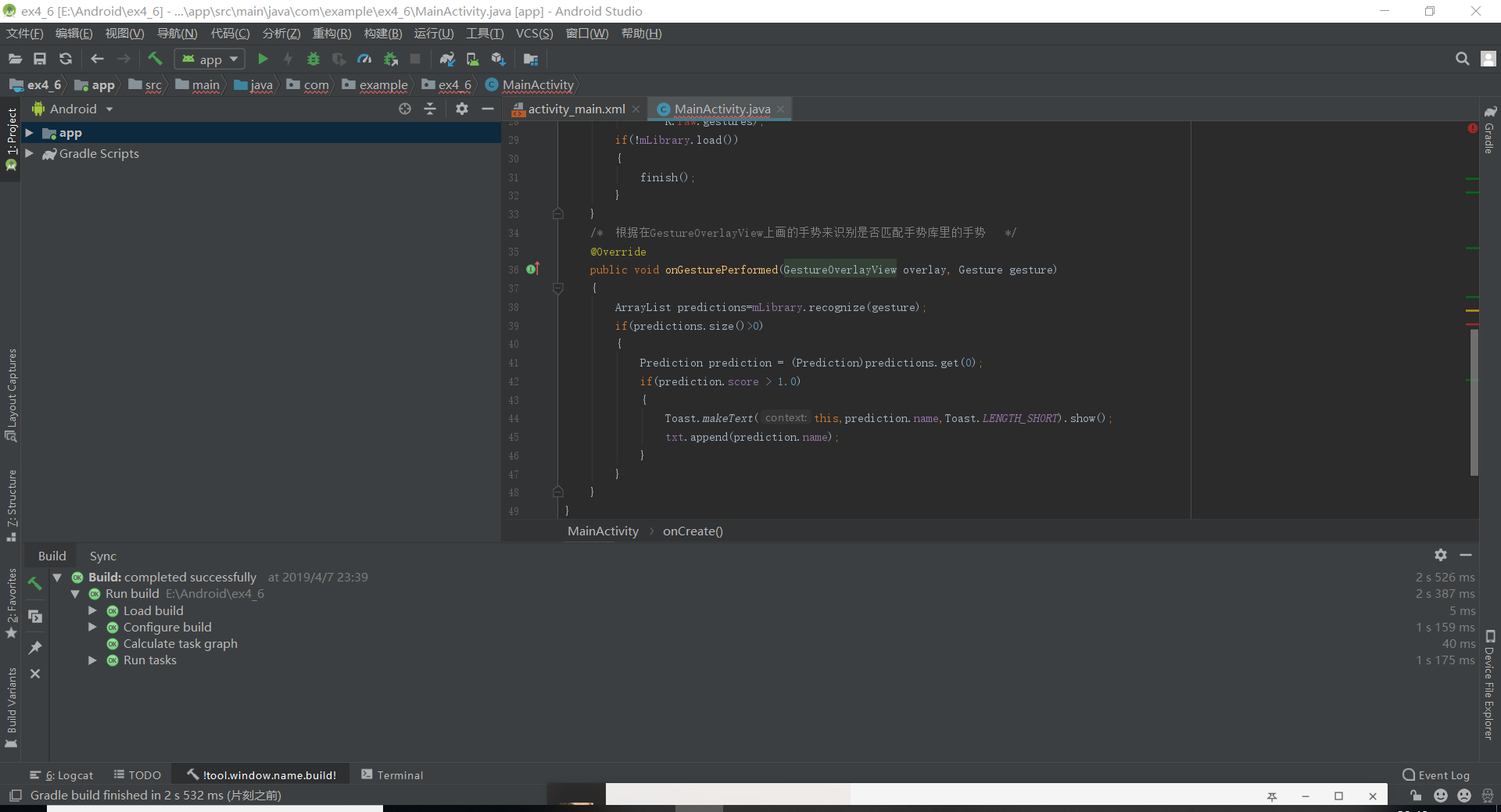
Task: Open the 代码(C) menu
Action: (x=230, y=34)
